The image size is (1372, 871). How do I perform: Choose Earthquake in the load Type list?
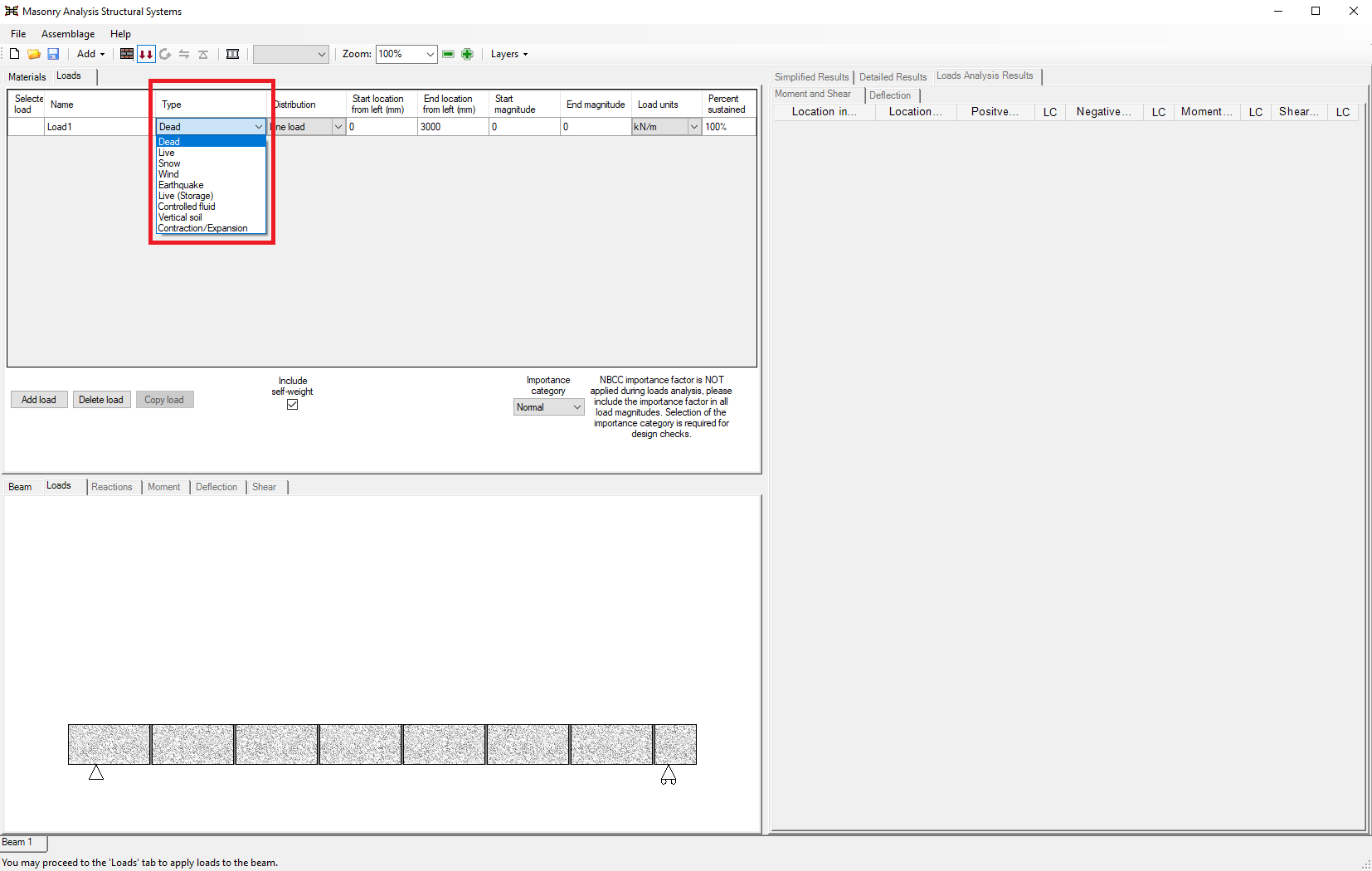(x=181, y=185)
